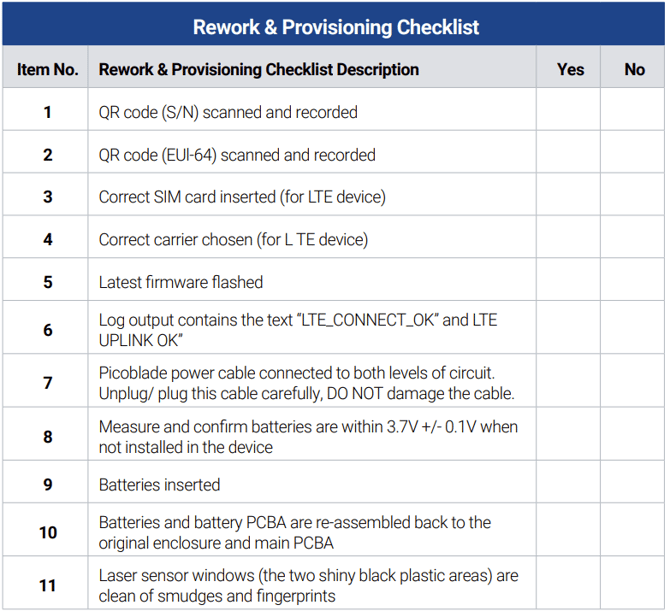Screen dimensions: 670x611
Task: Click the Rework & Provisioning Checklist title
Action: coord(335,27)
